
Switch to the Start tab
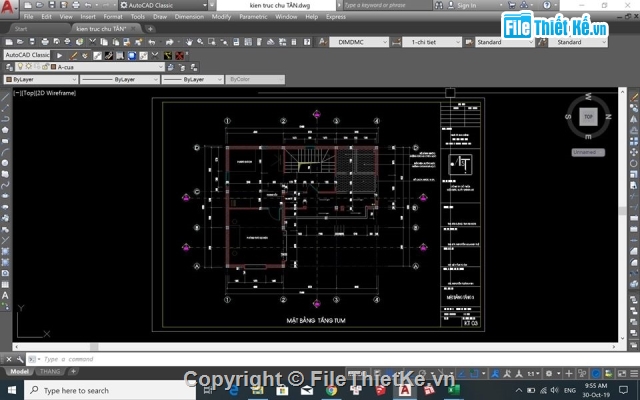pos(21,29)
